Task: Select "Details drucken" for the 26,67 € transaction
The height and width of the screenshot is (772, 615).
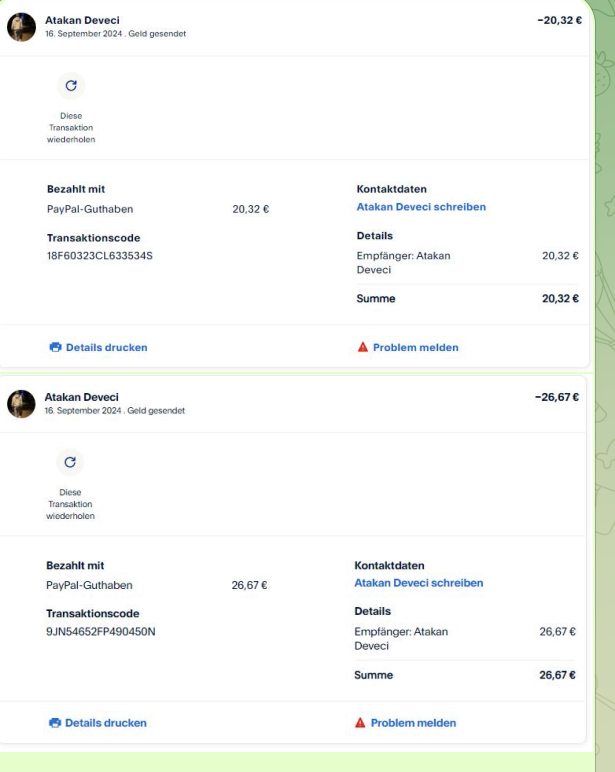Action: (x=106, y=723)
